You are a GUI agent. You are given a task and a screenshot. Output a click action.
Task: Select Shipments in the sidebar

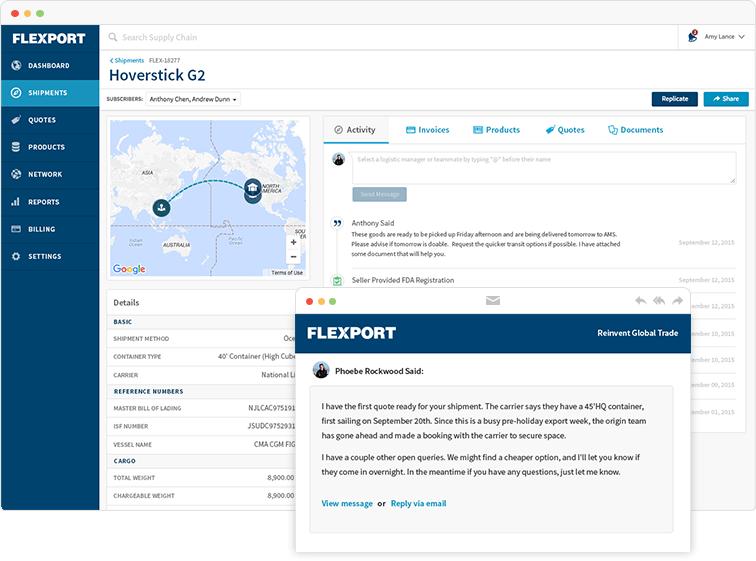point(50,93)
